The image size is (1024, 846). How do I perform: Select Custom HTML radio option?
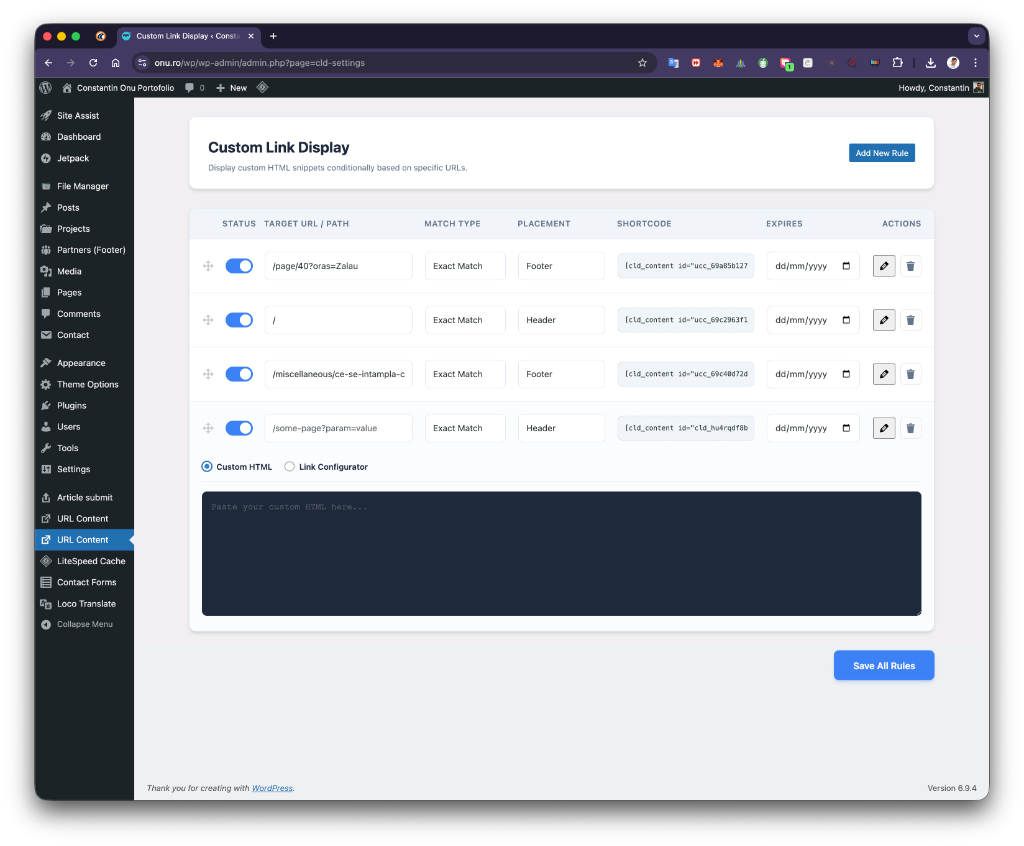[207, 466]
